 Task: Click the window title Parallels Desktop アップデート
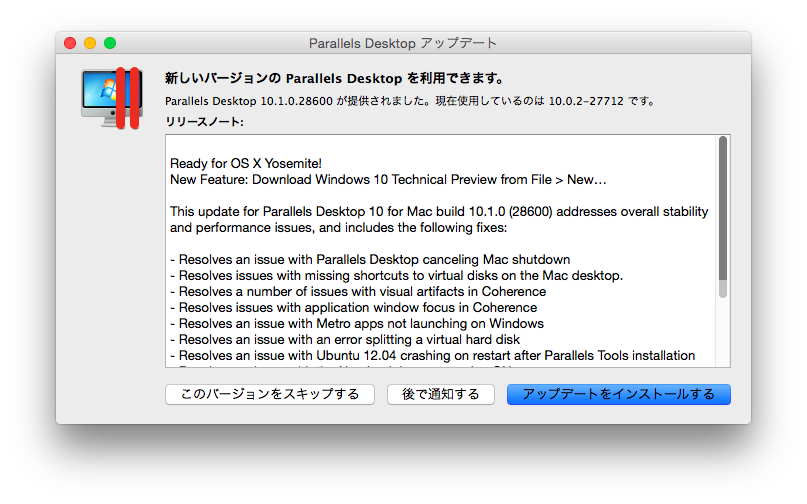pos(402,43)
